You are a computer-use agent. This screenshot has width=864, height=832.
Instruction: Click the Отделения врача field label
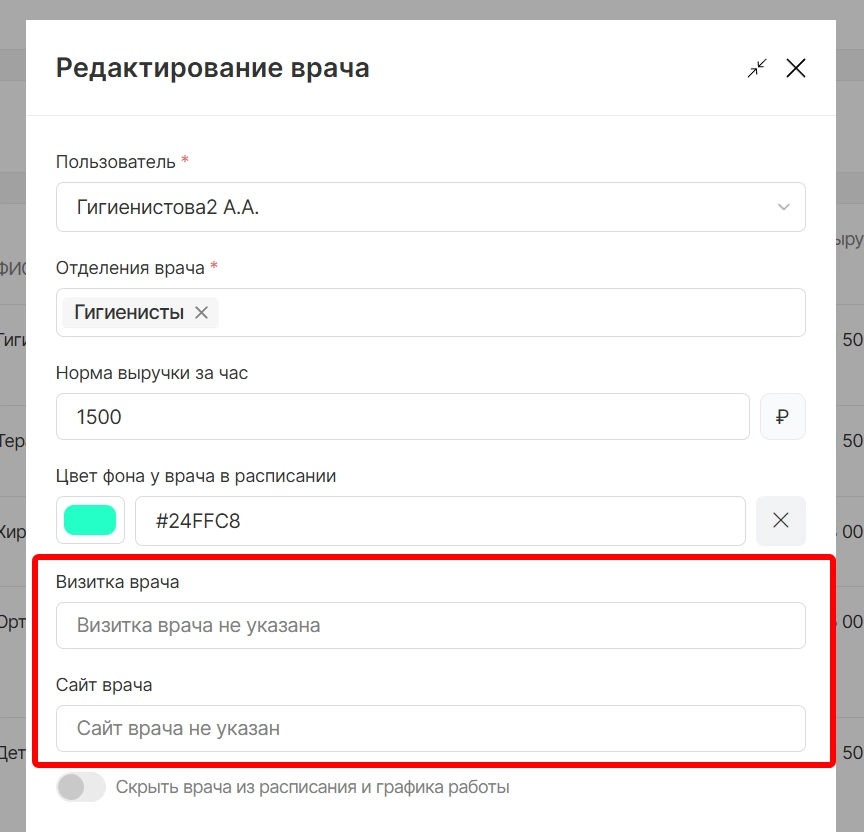point(130,267)
